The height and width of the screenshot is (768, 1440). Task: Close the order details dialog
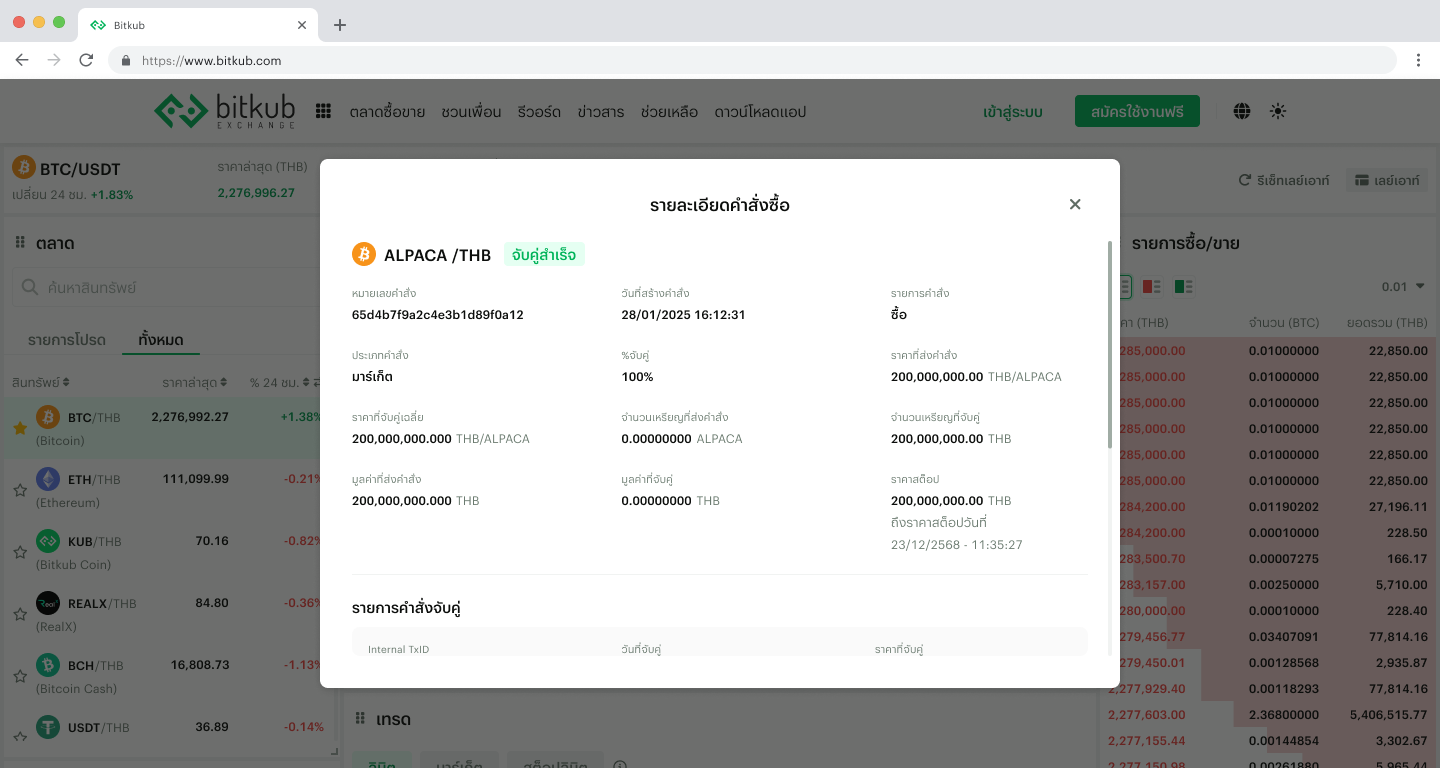[x=1075, y=204]
